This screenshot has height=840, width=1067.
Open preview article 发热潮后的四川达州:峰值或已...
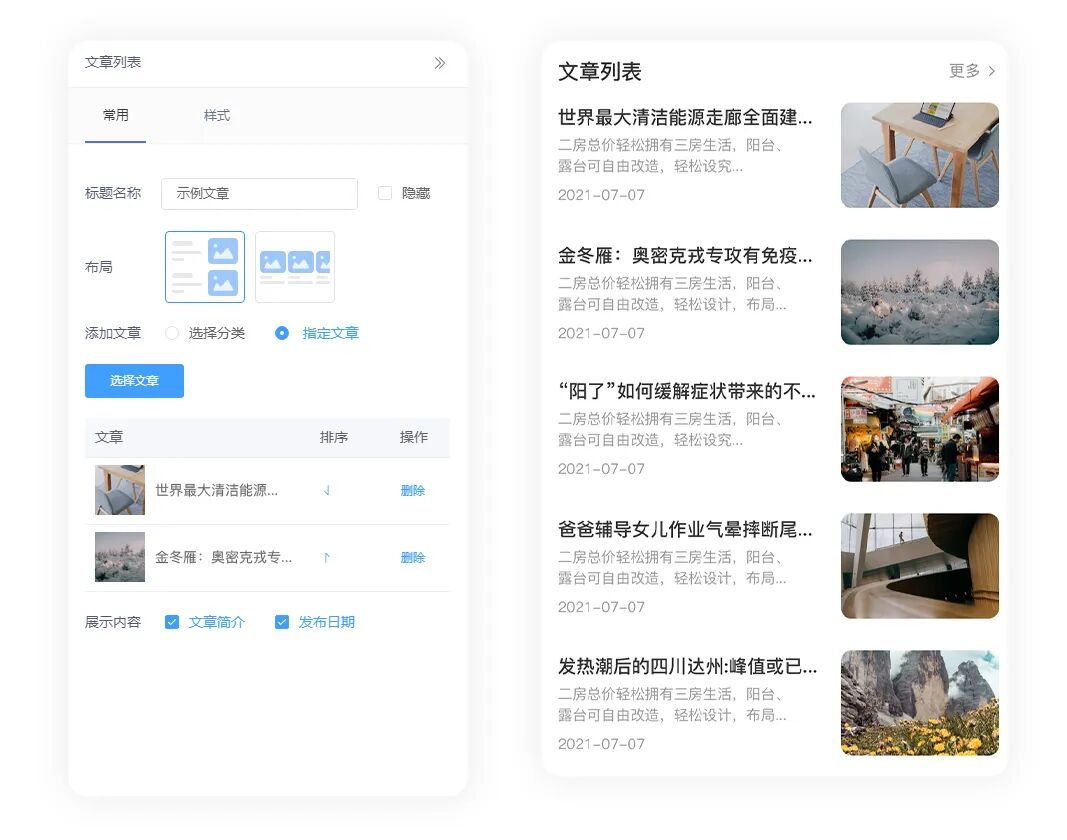687,666
